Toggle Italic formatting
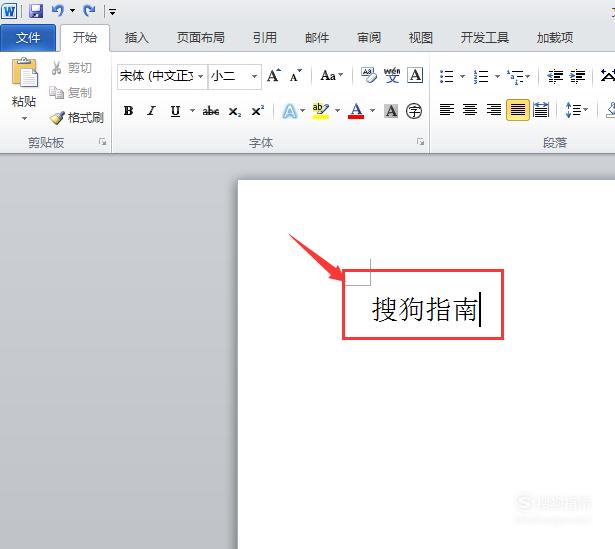 pos(151,111)
